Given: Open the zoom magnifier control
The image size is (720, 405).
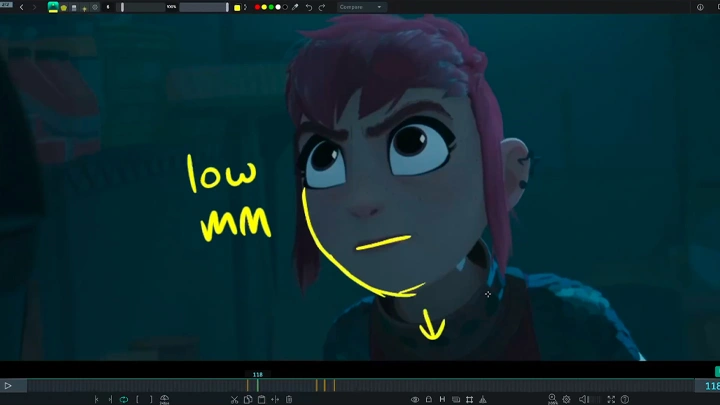Looking at the screenshot, I should (551, 398).
